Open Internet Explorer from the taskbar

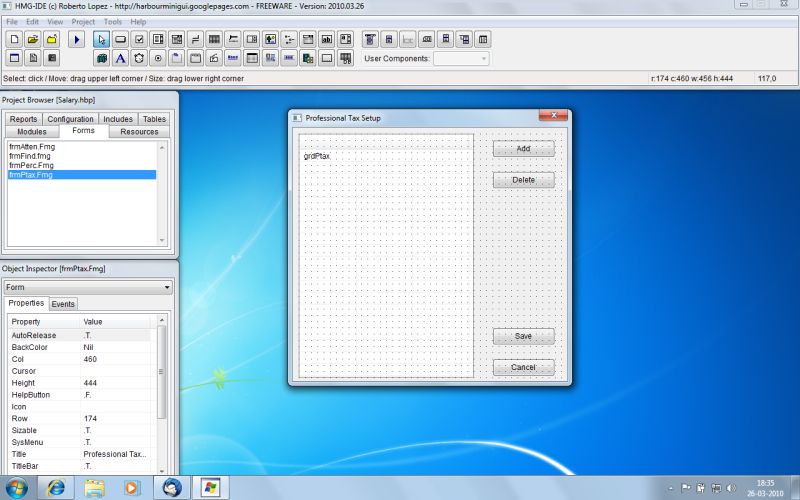pos(56,488)
